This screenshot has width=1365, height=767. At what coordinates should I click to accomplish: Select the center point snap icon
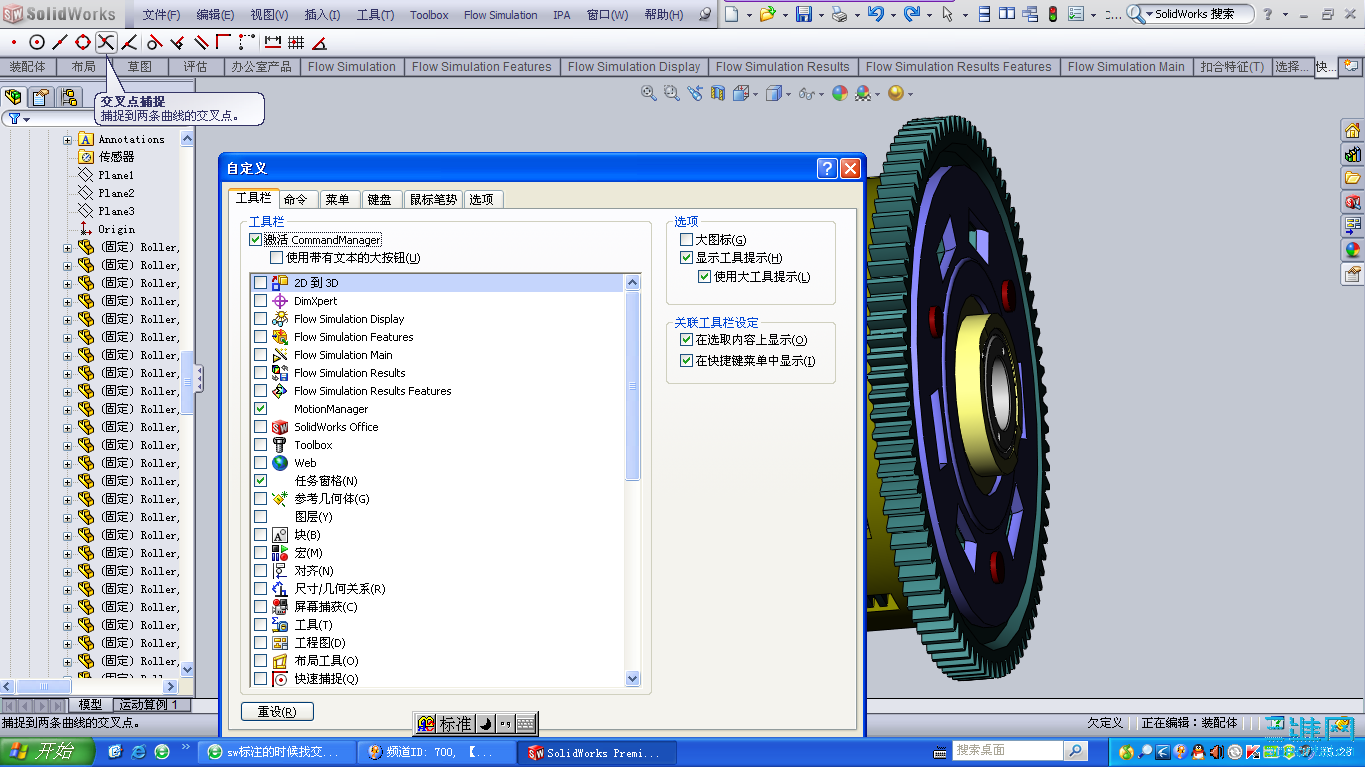(x=37, y=42)
